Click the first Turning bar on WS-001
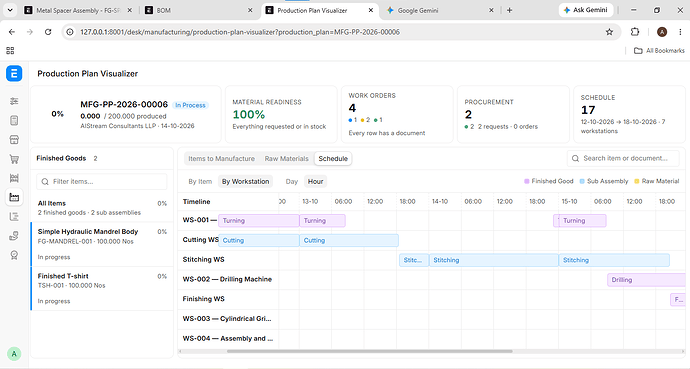This screenshot has width=690, height=369. point(259,221)
